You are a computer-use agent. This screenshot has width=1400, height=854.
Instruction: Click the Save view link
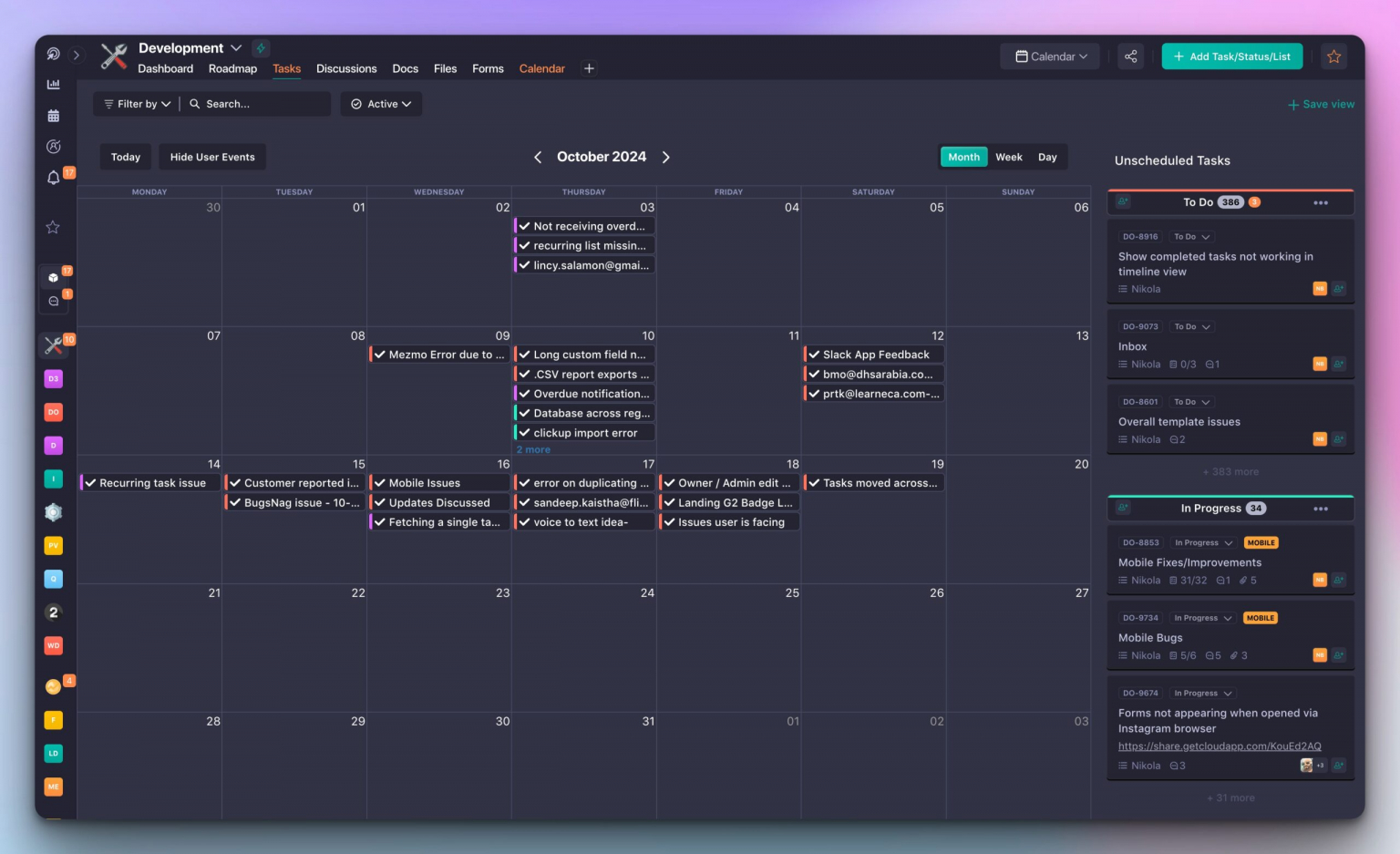tap(1321, 105)
